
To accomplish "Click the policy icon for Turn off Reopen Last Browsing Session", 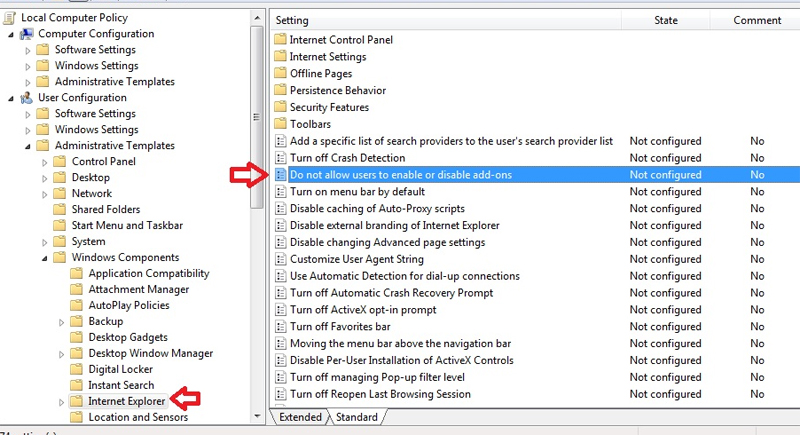I will [x=280, y=394].
